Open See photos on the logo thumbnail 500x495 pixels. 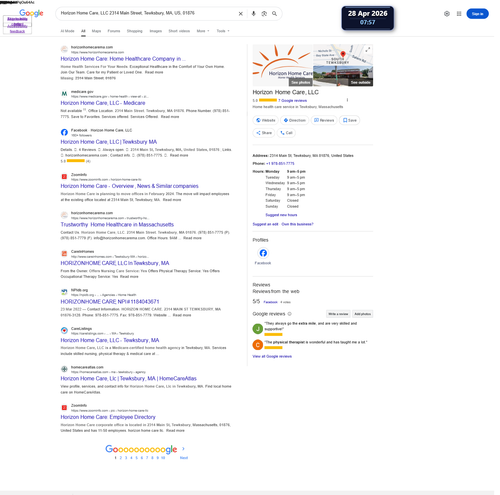[300, 82]
